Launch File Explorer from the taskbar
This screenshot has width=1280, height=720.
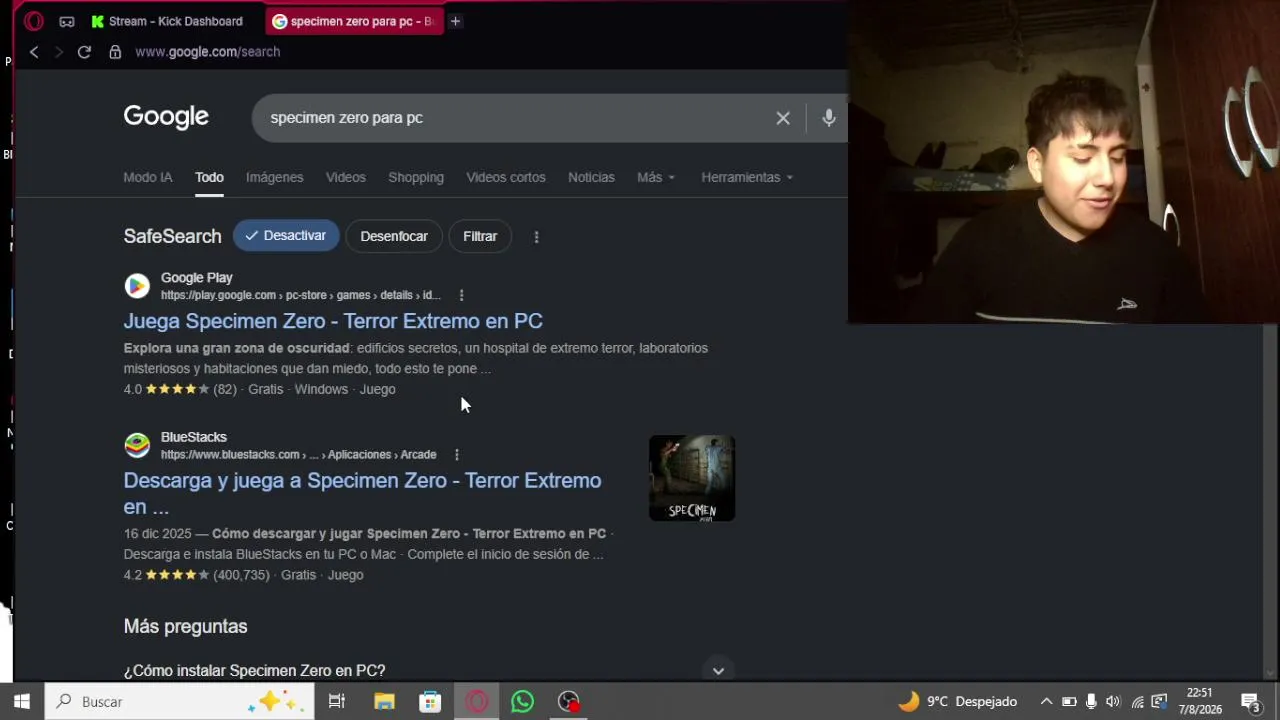(384, 701)
